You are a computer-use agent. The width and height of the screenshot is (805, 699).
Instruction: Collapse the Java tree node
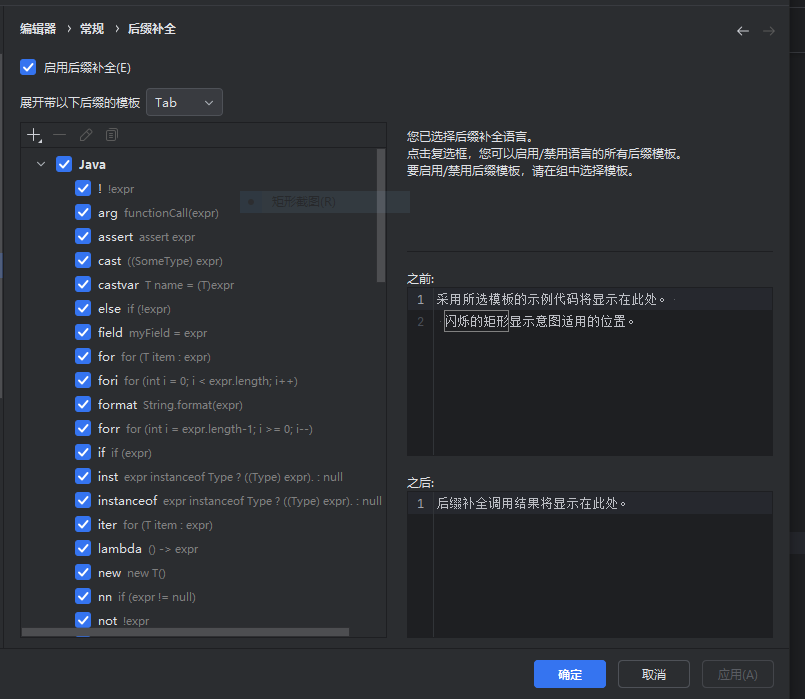click(x=41, y=164)
